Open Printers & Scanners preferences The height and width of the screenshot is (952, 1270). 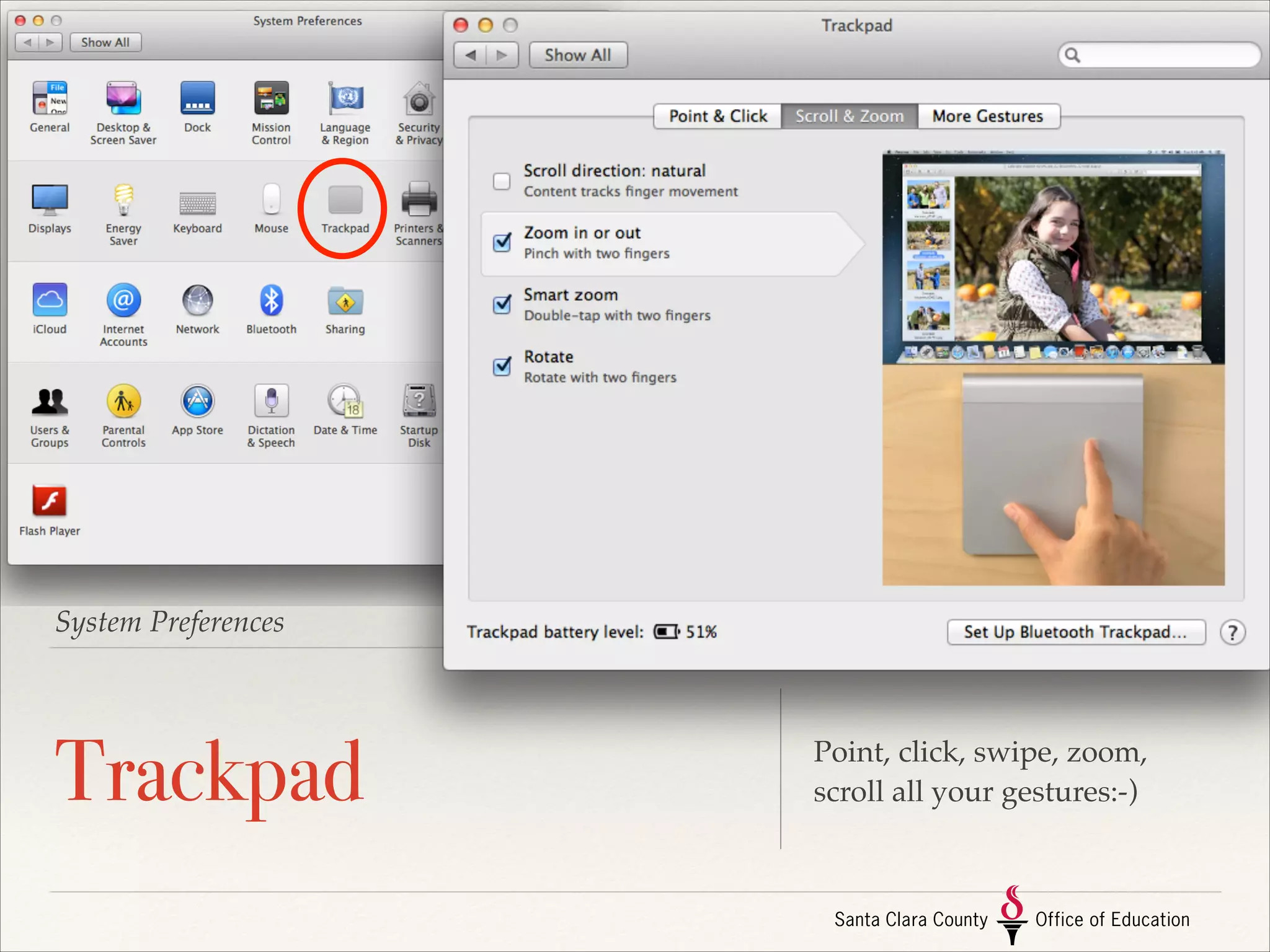click(419, 200)
